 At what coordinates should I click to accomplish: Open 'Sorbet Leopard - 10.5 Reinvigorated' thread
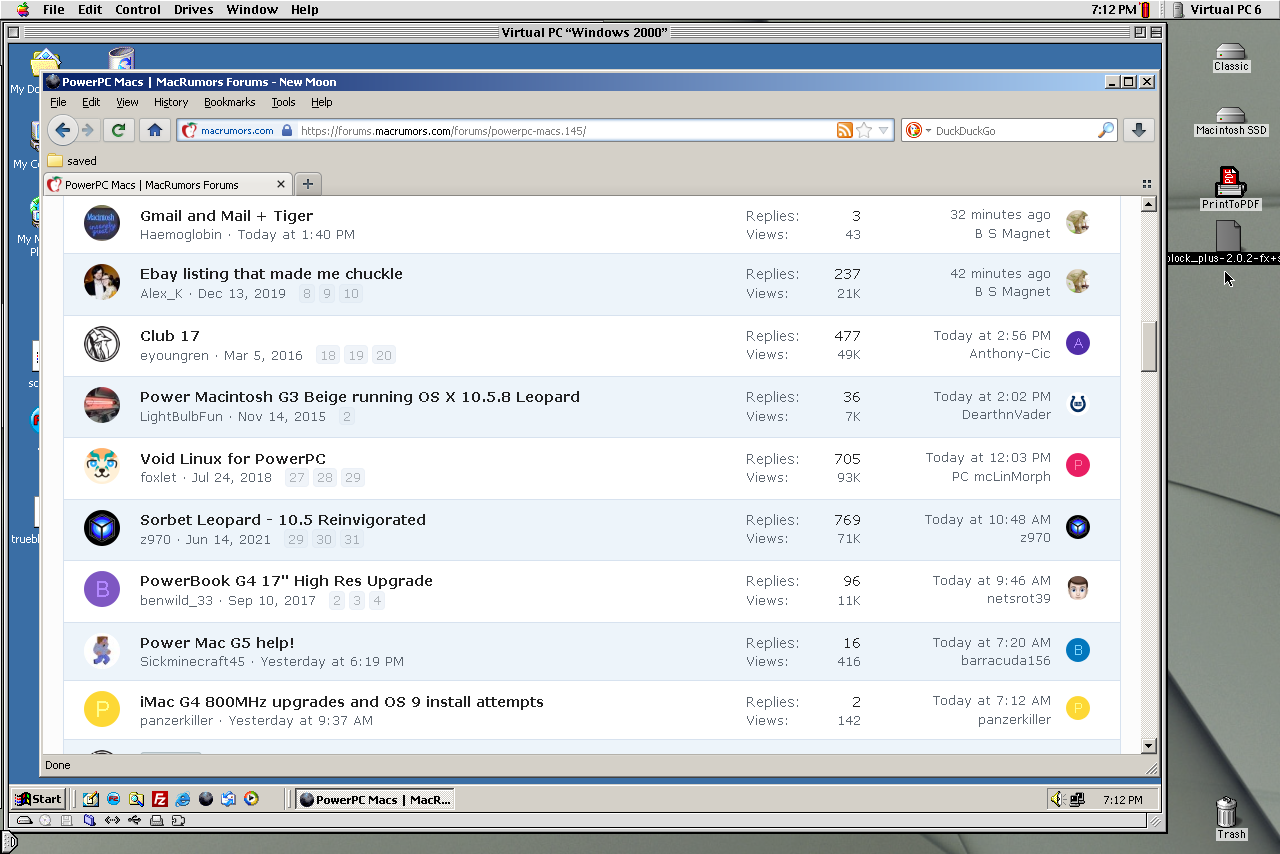click(x=283, y=520)
